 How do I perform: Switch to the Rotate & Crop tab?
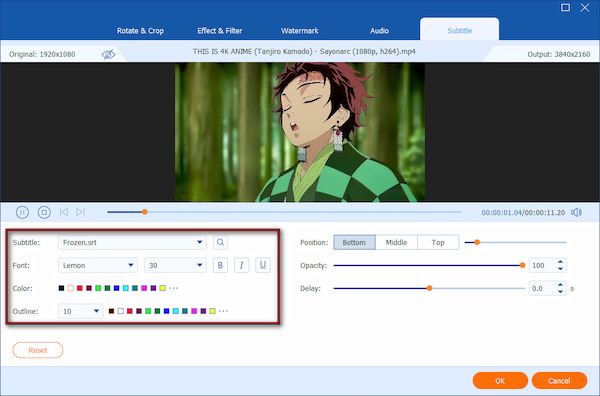(x=140, y=31)
